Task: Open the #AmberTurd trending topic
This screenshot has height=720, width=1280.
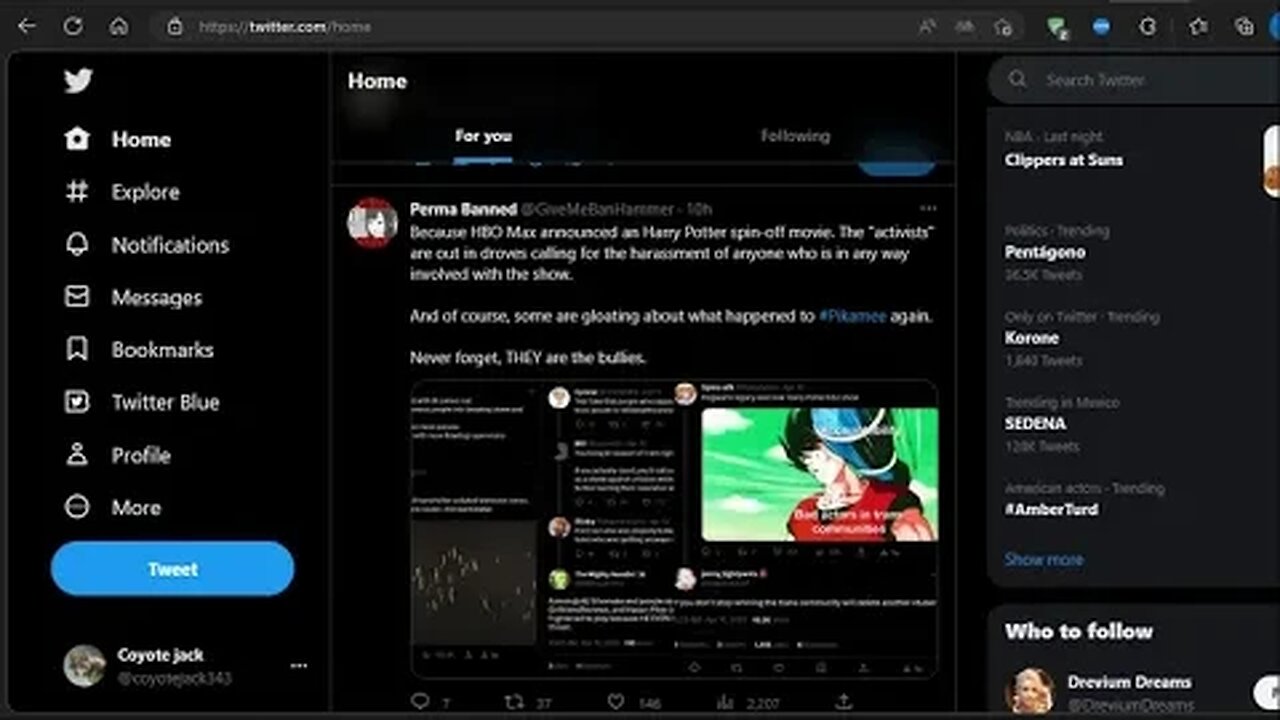Action: [1051, 509]
